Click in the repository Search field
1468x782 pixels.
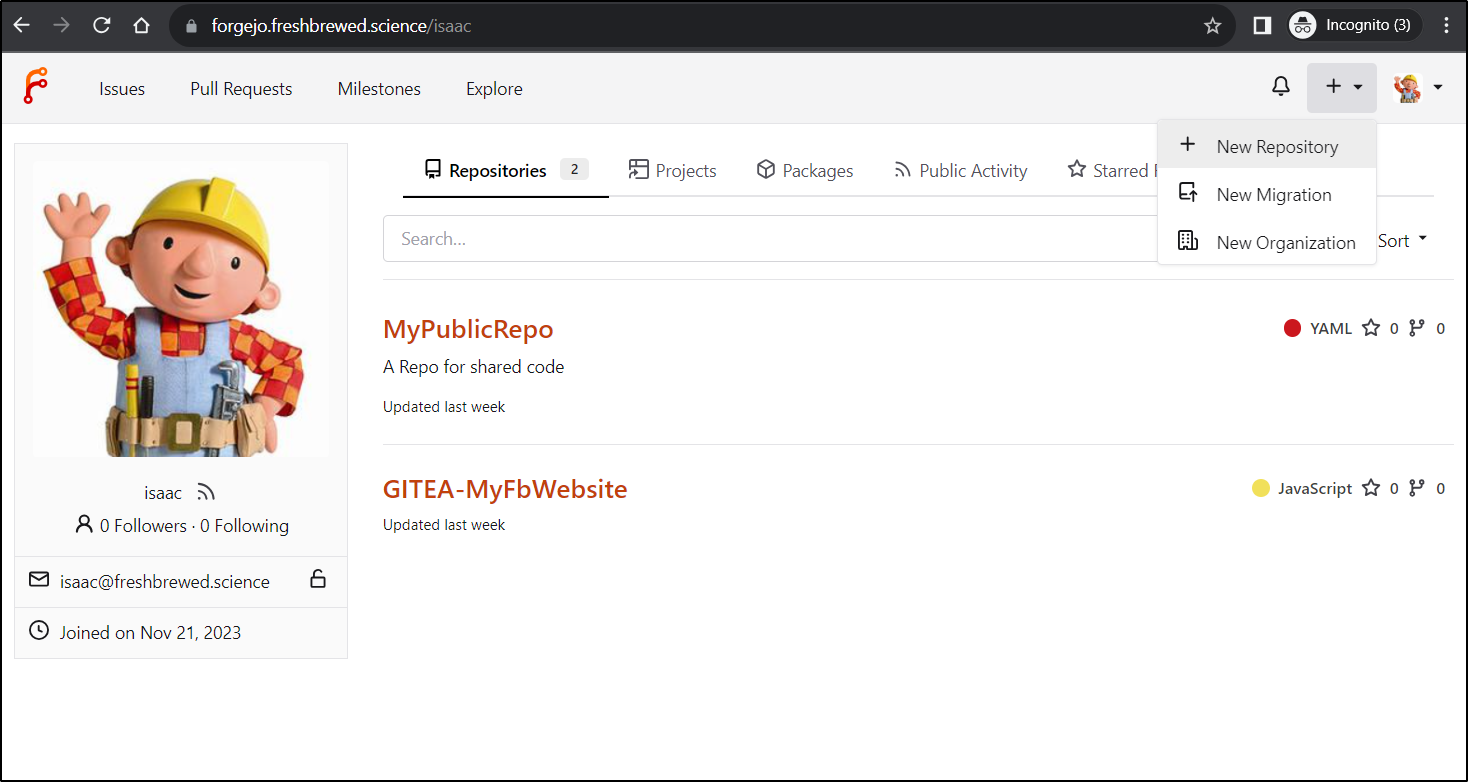pyautogui.click(x=770, y=238)
